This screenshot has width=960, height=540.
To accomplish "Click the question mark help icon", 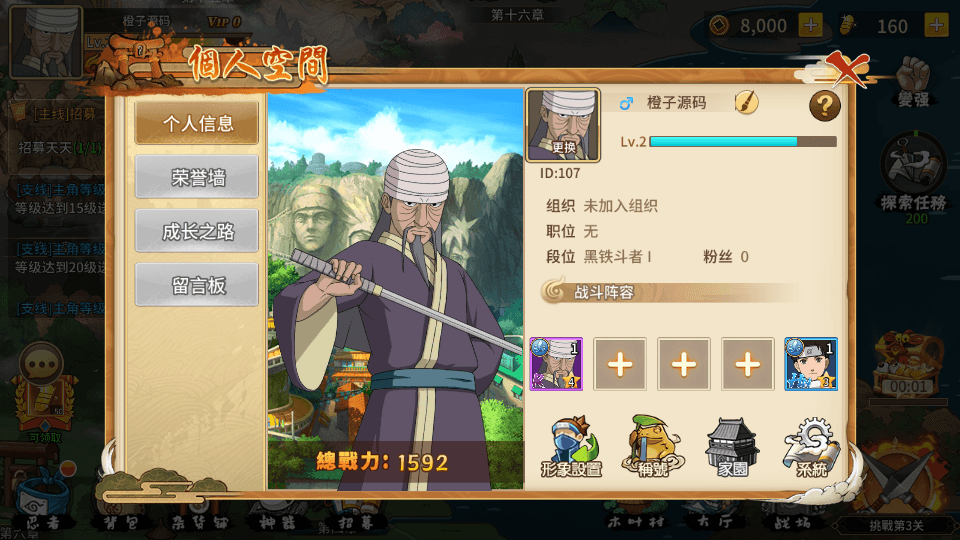I will (x=825, y=106).
